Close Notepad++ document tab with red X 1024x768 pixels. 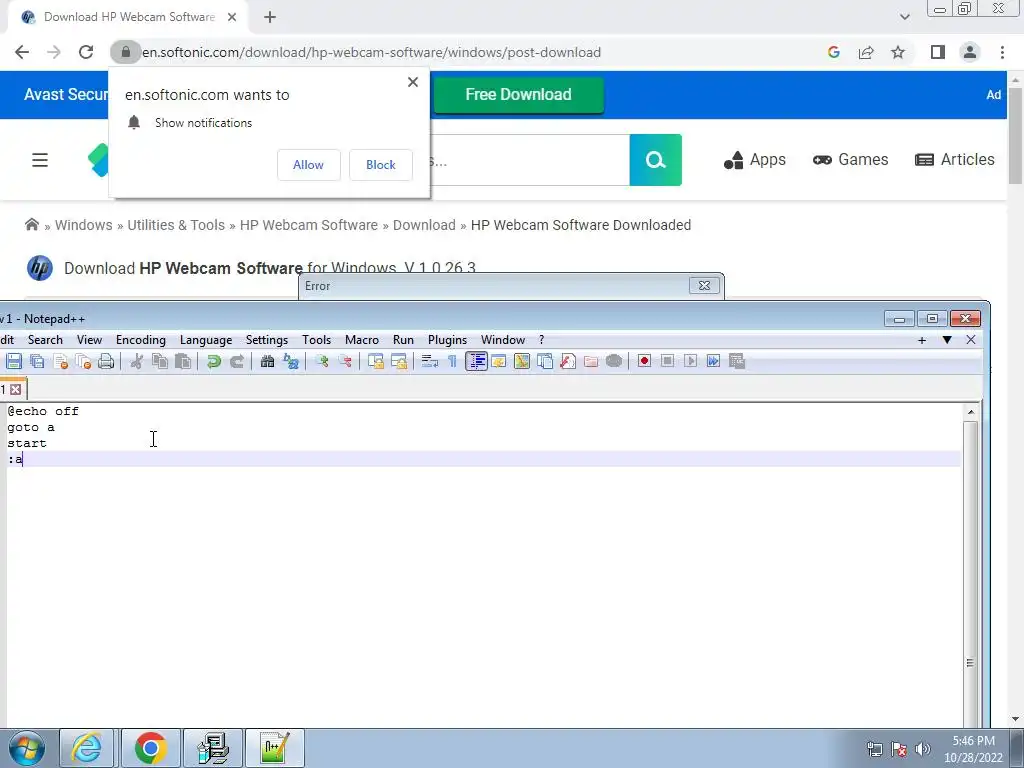point(16,390)
